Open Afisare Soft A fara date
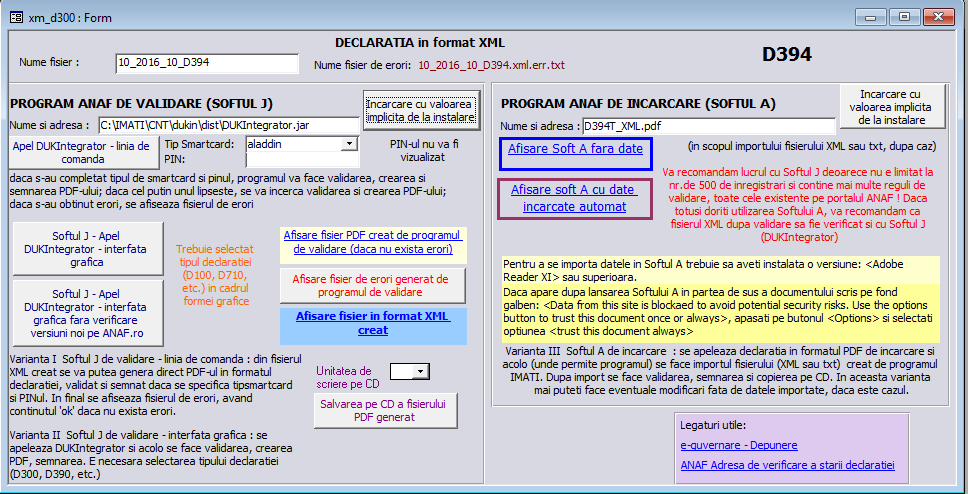The image size is (968, 494). (575, 153)
